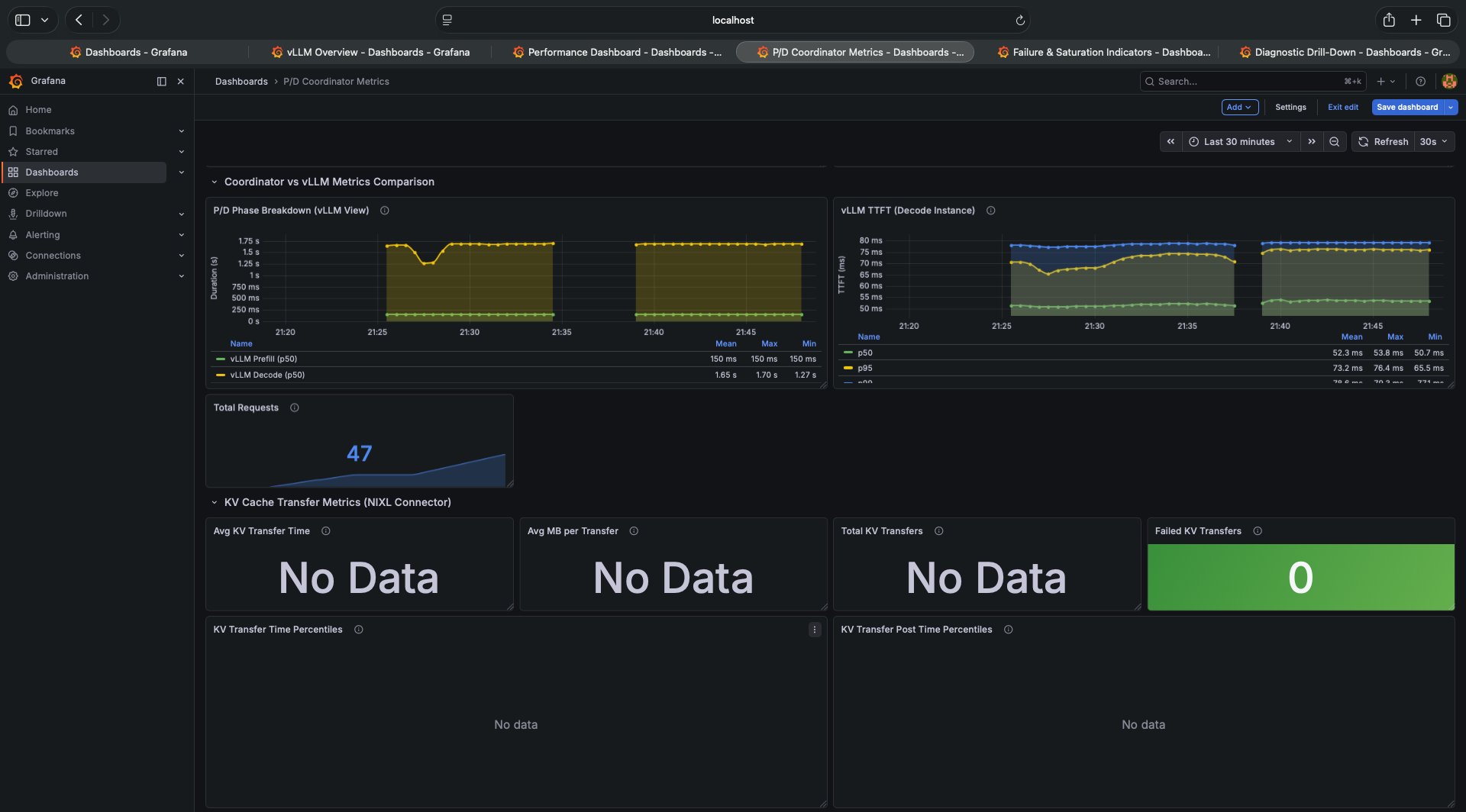Open Drilldown in the sidebar
Viewport: 1466px width, 812px height.
point(46,214)
